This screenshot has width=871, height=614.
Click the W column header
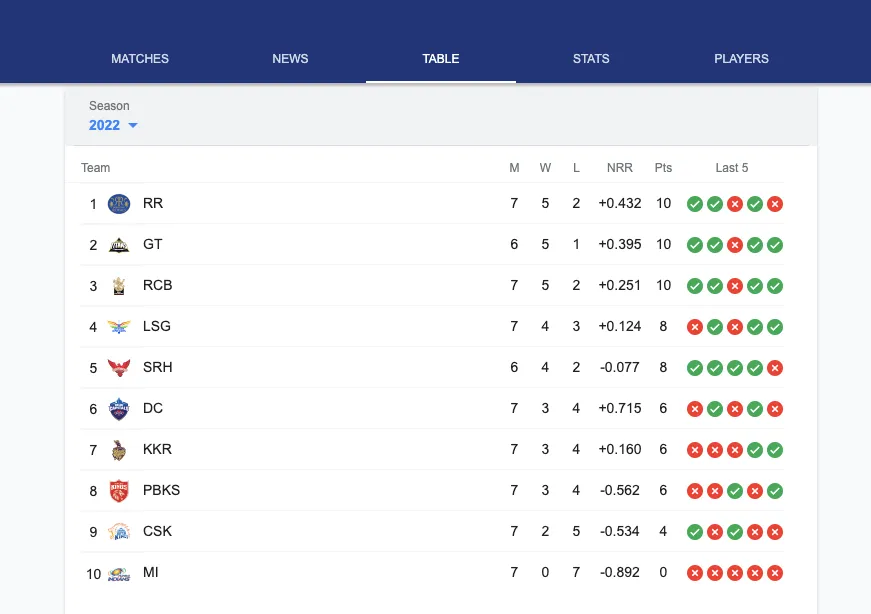[x=545, y=168]
